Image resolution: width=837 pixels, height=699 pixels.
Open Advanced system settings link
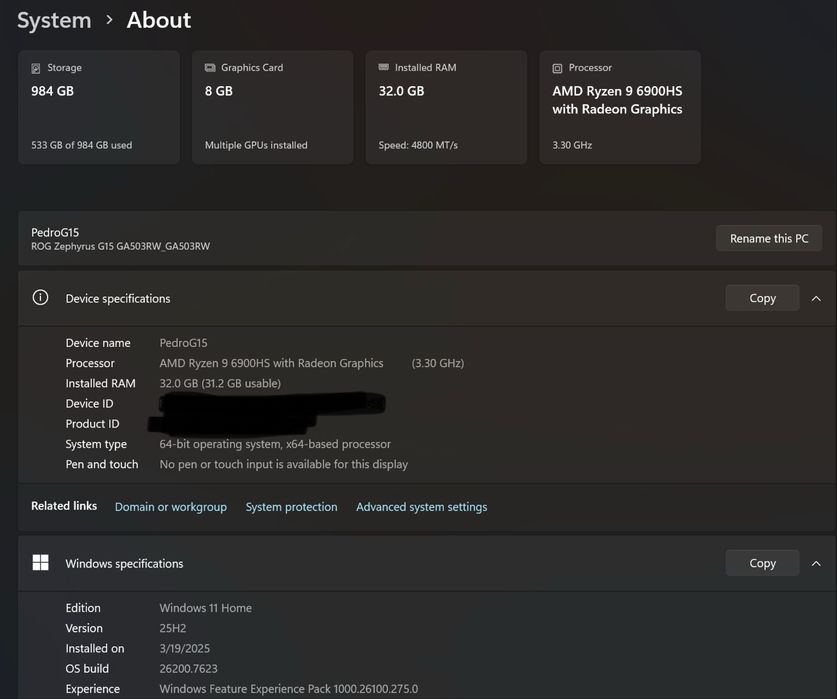click(422, 507)
